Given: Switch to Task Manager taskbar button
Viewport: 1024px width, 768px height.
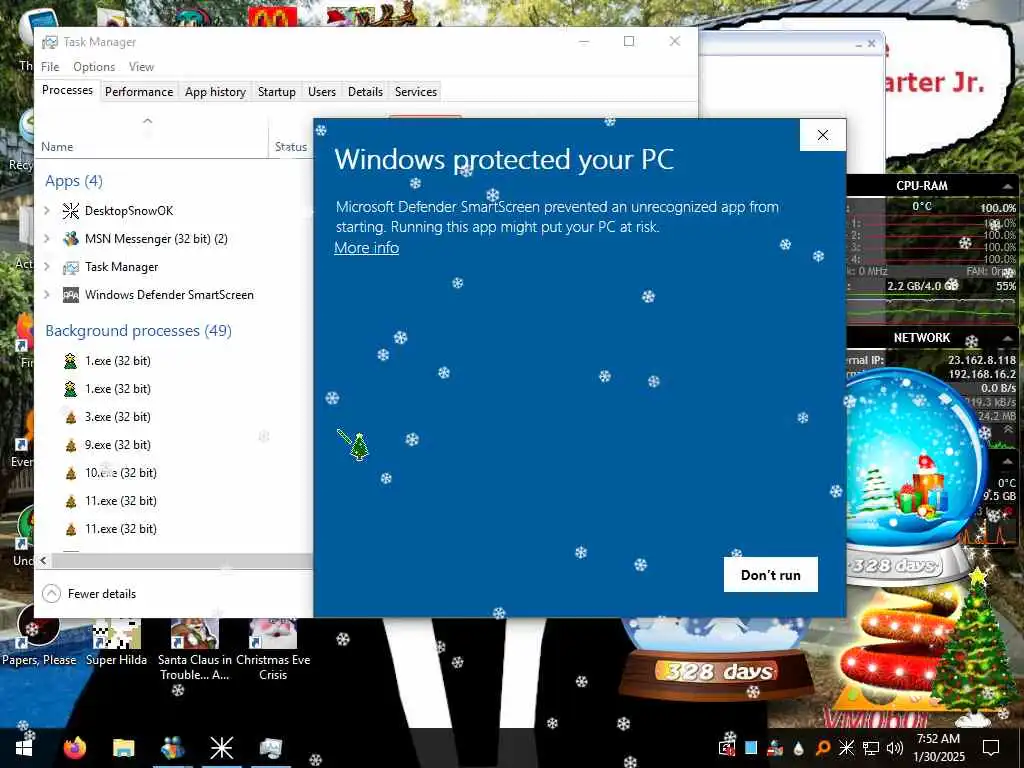Looking at the screenshot, I should (x=270, y=748).
